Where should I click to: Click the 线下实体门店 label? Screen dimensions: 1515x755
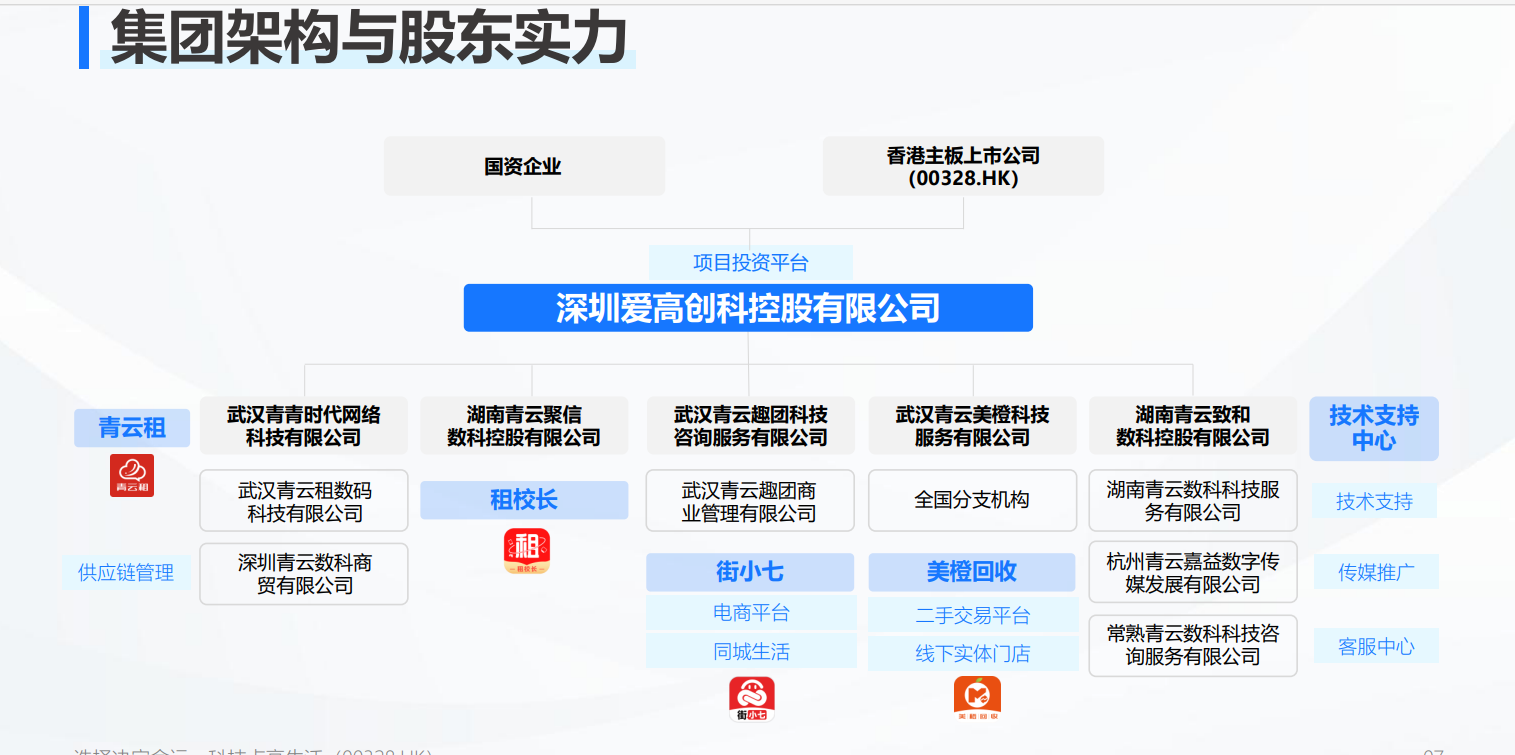[973, 654]
